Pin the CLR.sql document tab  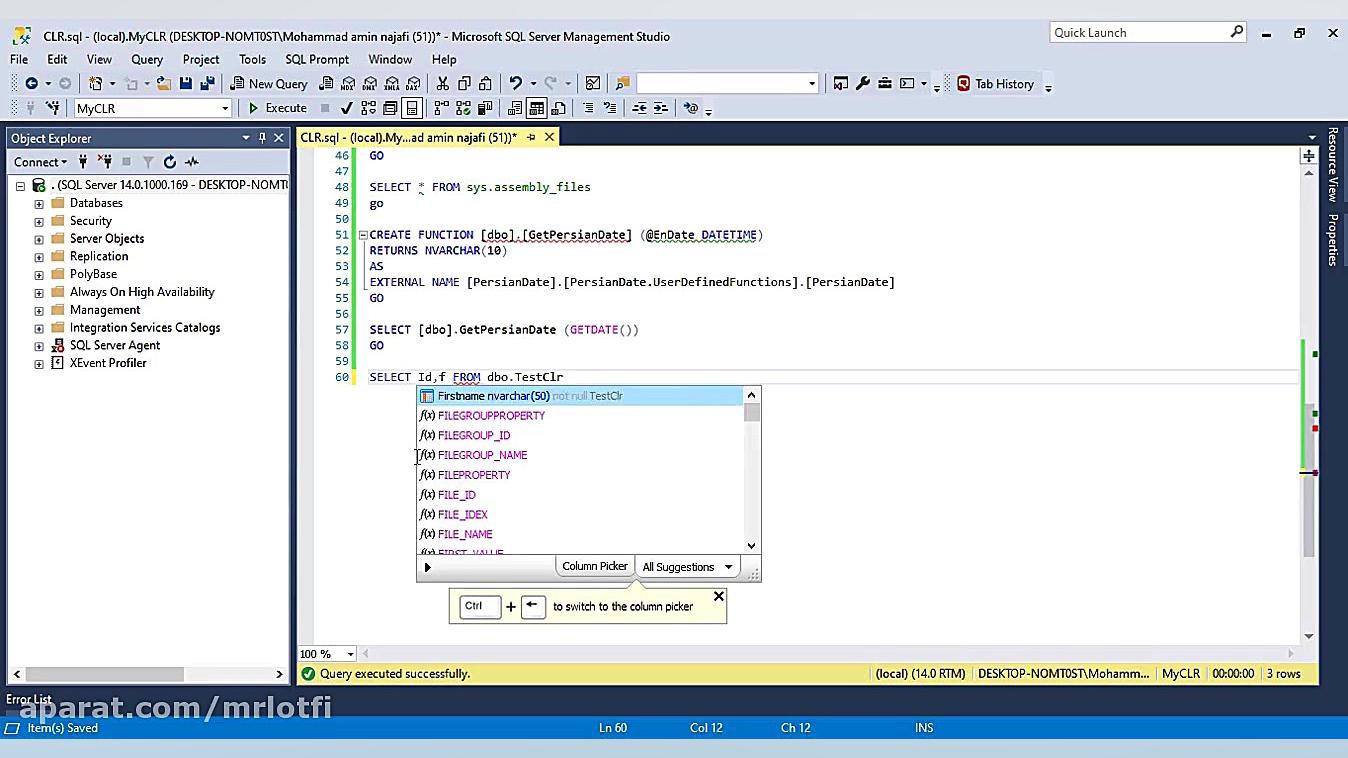click(x=531, y=137)
